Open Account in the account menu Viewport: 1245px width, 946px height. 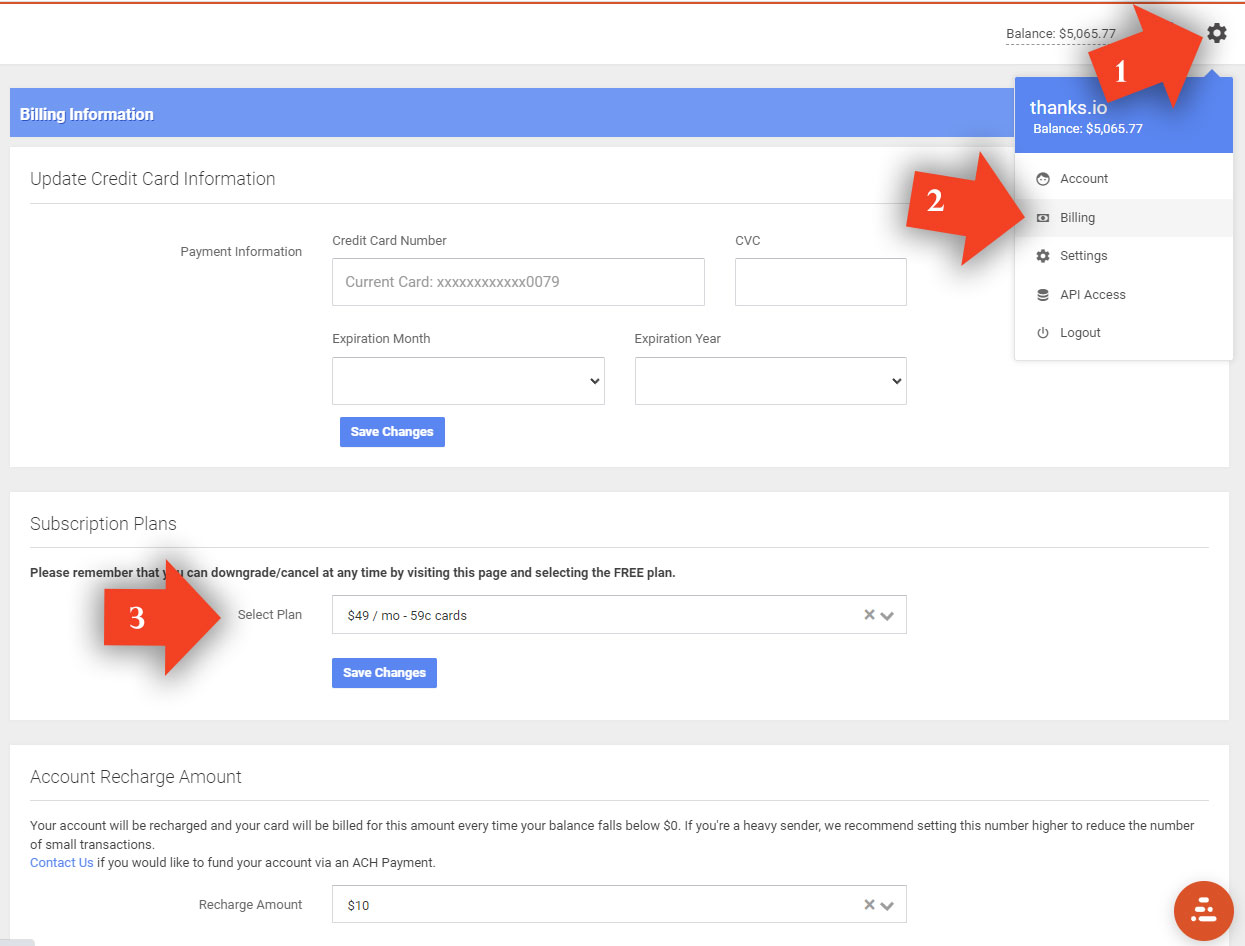point(1084,179)
